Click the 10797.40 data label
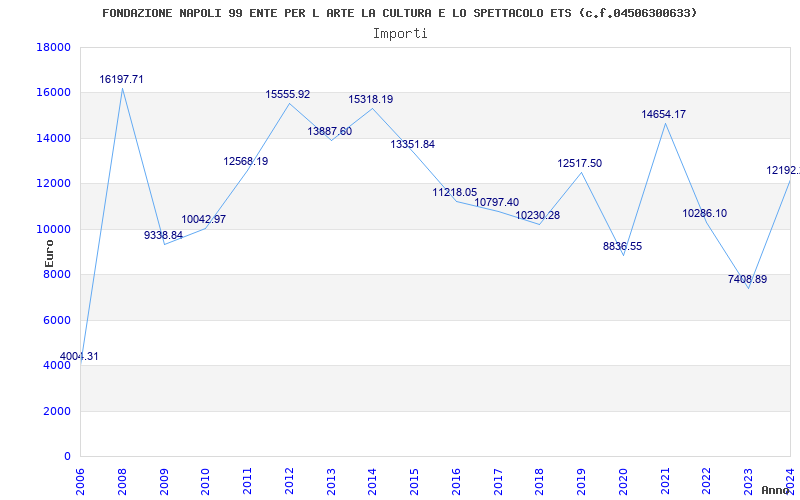The width and height of the screenshot is (800, 500). 496,203
